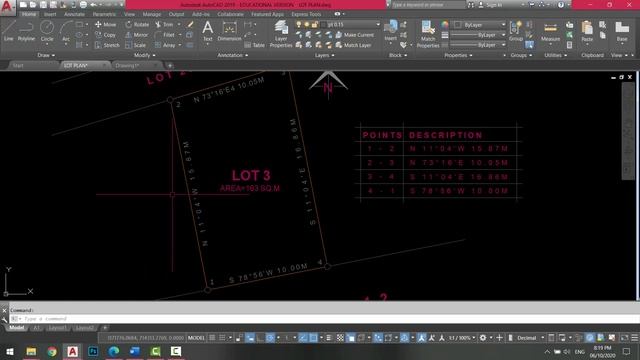This screenshot has width=640, height=360.
Task: Click the Rotate tool
Action: [137, 24]
